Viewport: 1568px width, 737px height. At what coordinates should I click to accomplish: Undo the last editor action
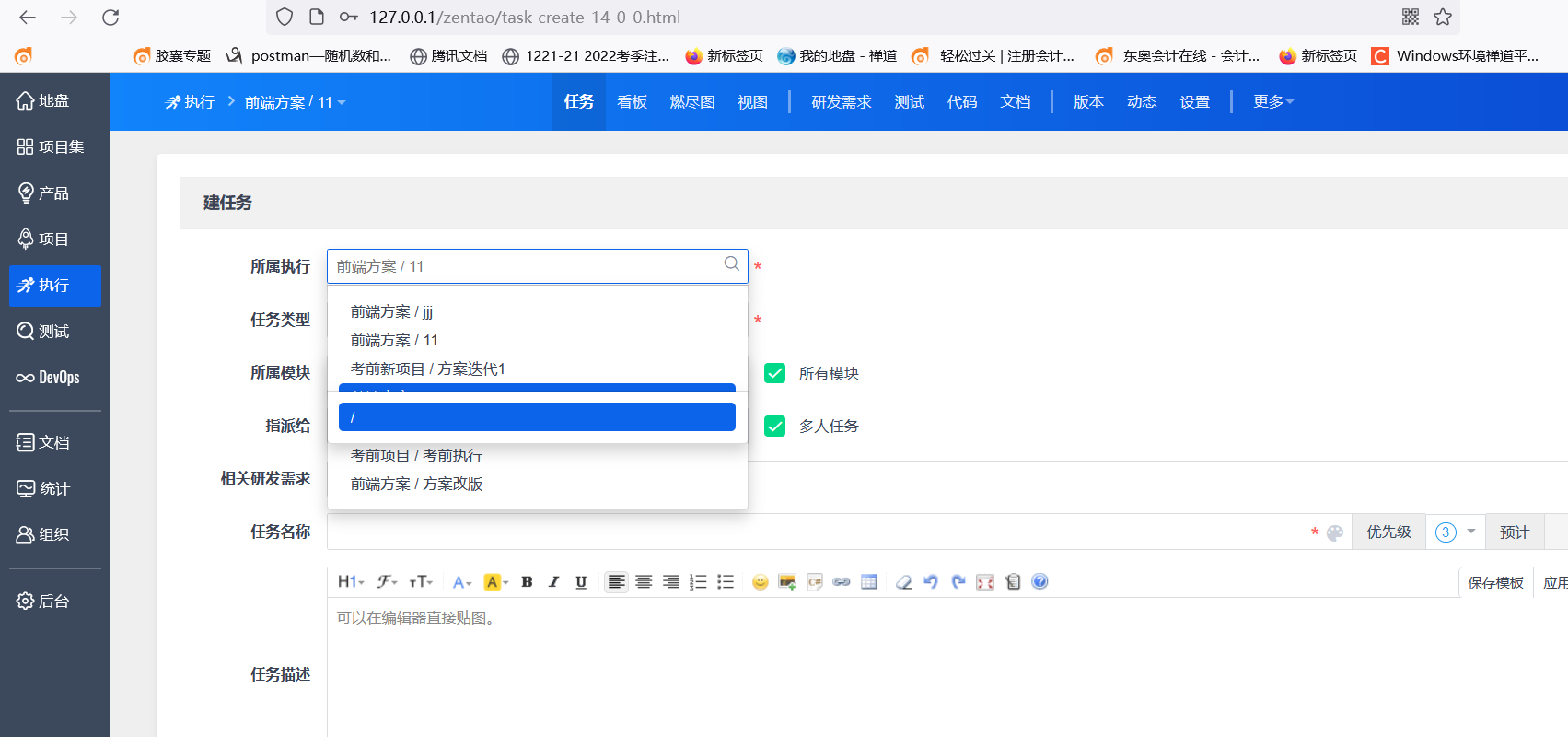[x=931, y=582]
